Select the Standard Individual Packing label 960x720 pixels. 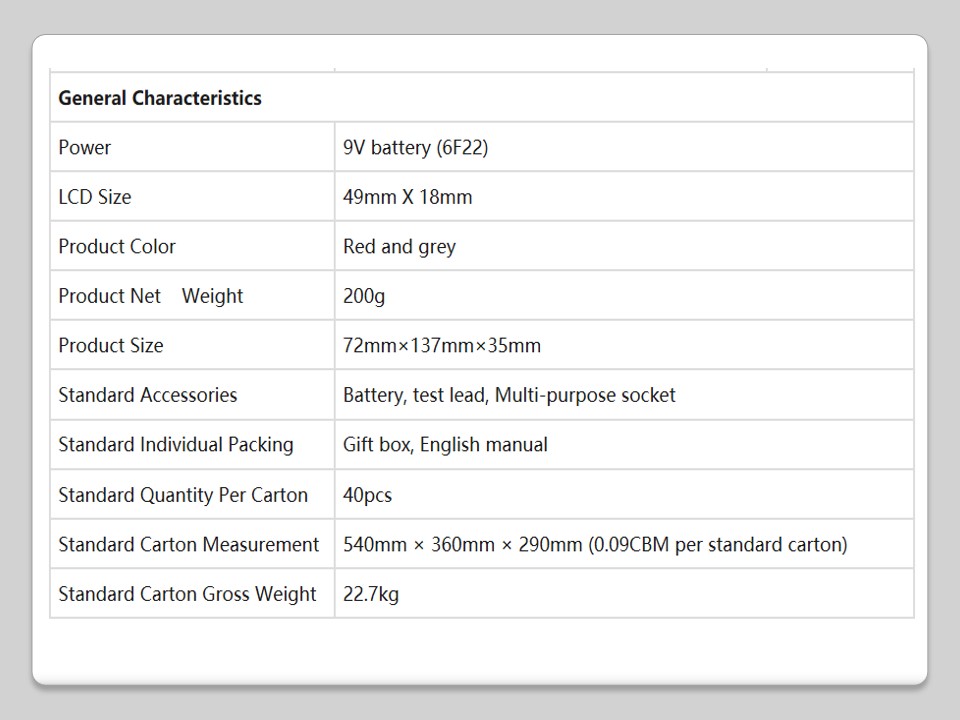click(x=176, y=445)
